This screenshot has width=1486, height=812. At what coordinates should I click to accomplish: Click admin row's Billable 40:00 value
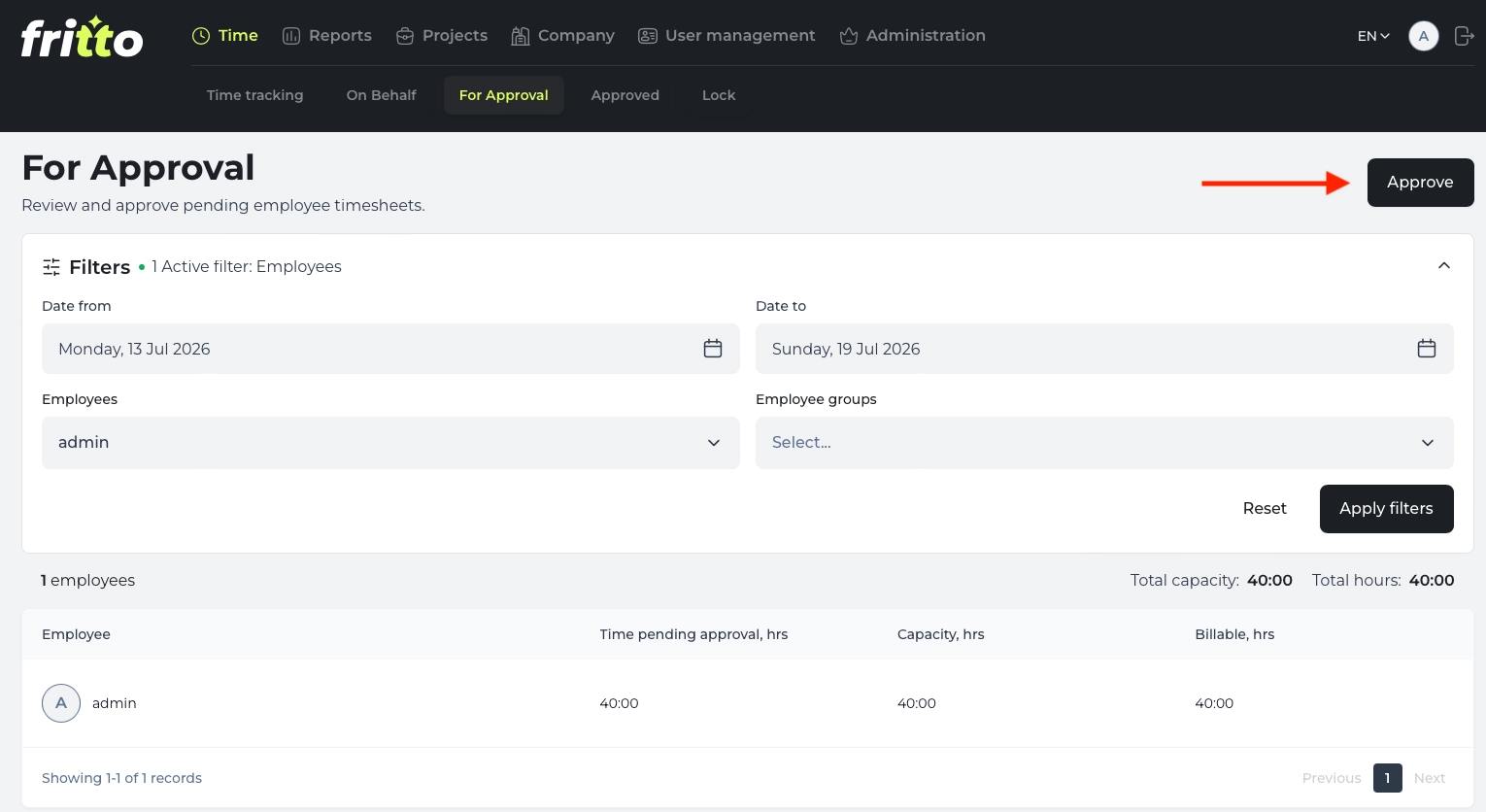point(1214,703)
